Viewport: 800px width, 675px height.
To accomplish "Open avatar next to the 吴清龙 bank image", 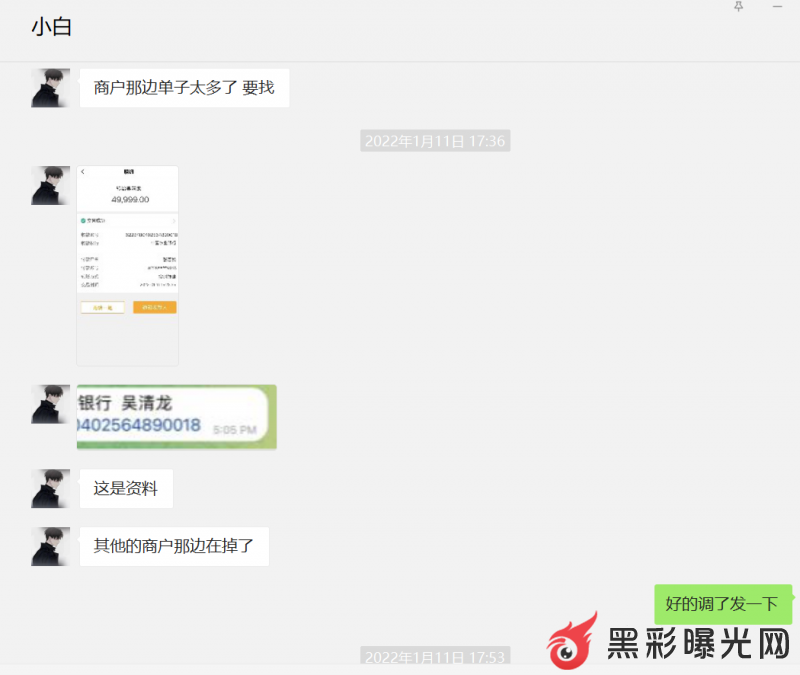I will (x=50, y=404).
